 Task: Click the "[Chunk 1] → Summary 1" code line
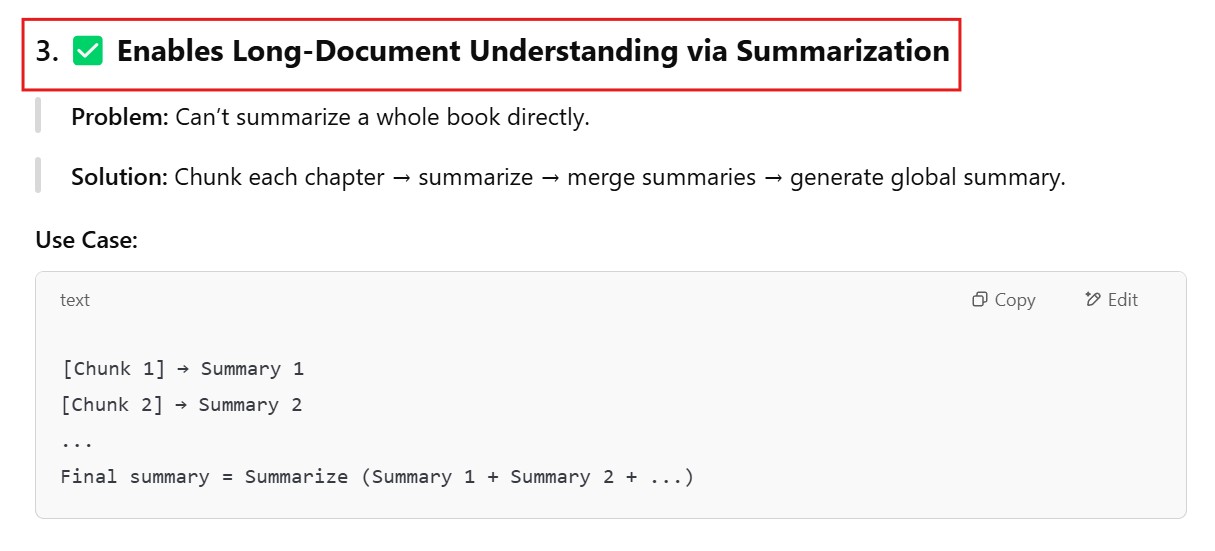coord(182,369)
